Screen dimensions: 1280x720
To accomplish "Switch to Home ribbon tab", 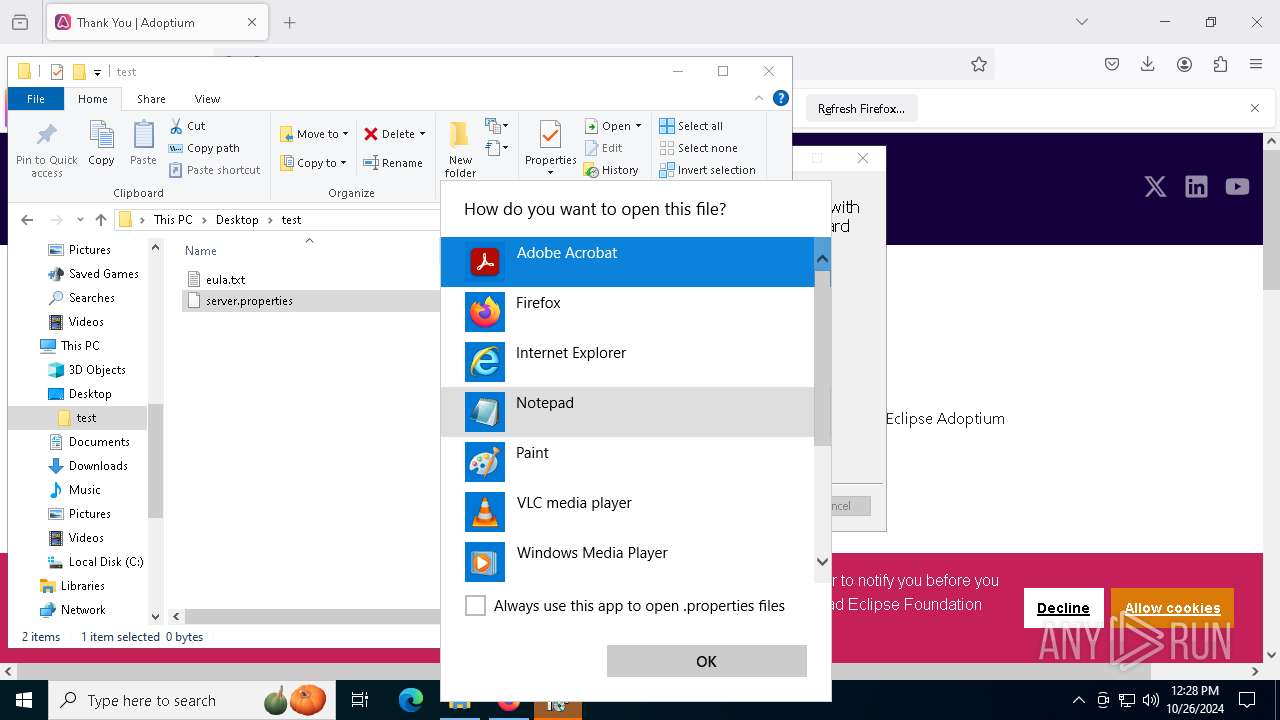I will click(x=93, y=99).
